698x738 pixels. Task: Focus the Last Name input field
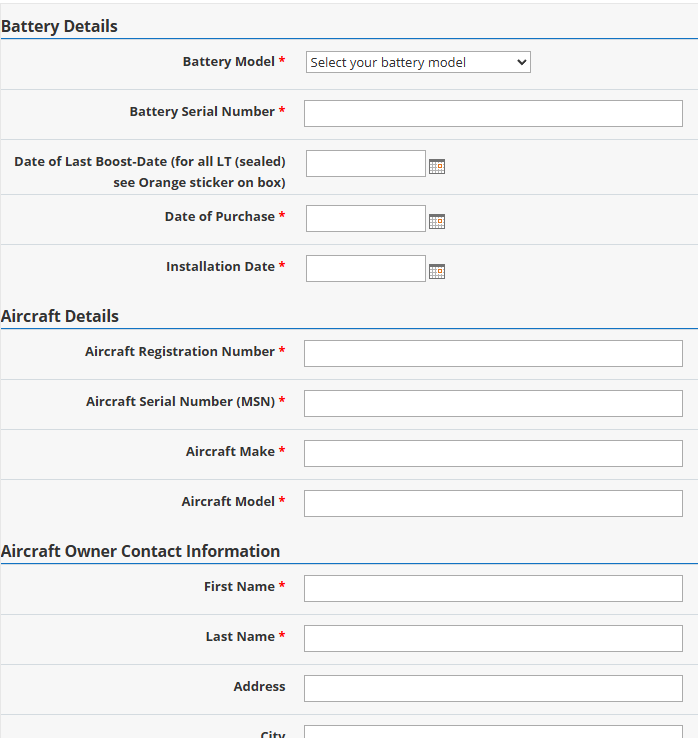[493, 638]
